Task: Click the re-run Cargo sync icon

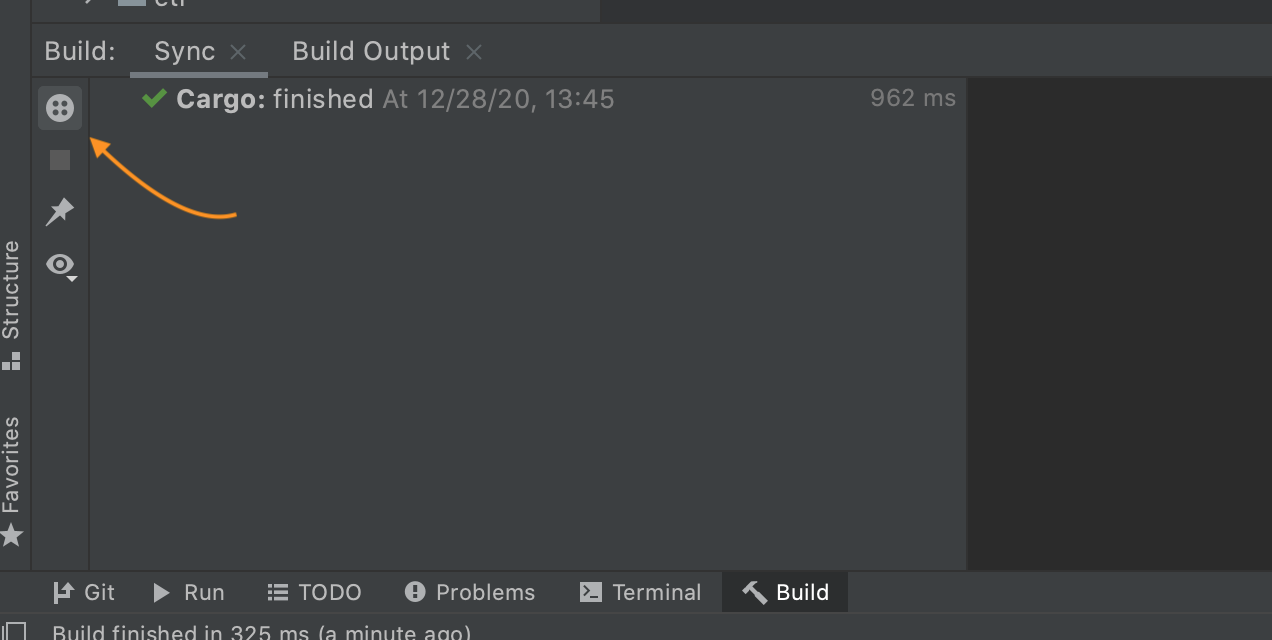Action: (x=59, y=107)
